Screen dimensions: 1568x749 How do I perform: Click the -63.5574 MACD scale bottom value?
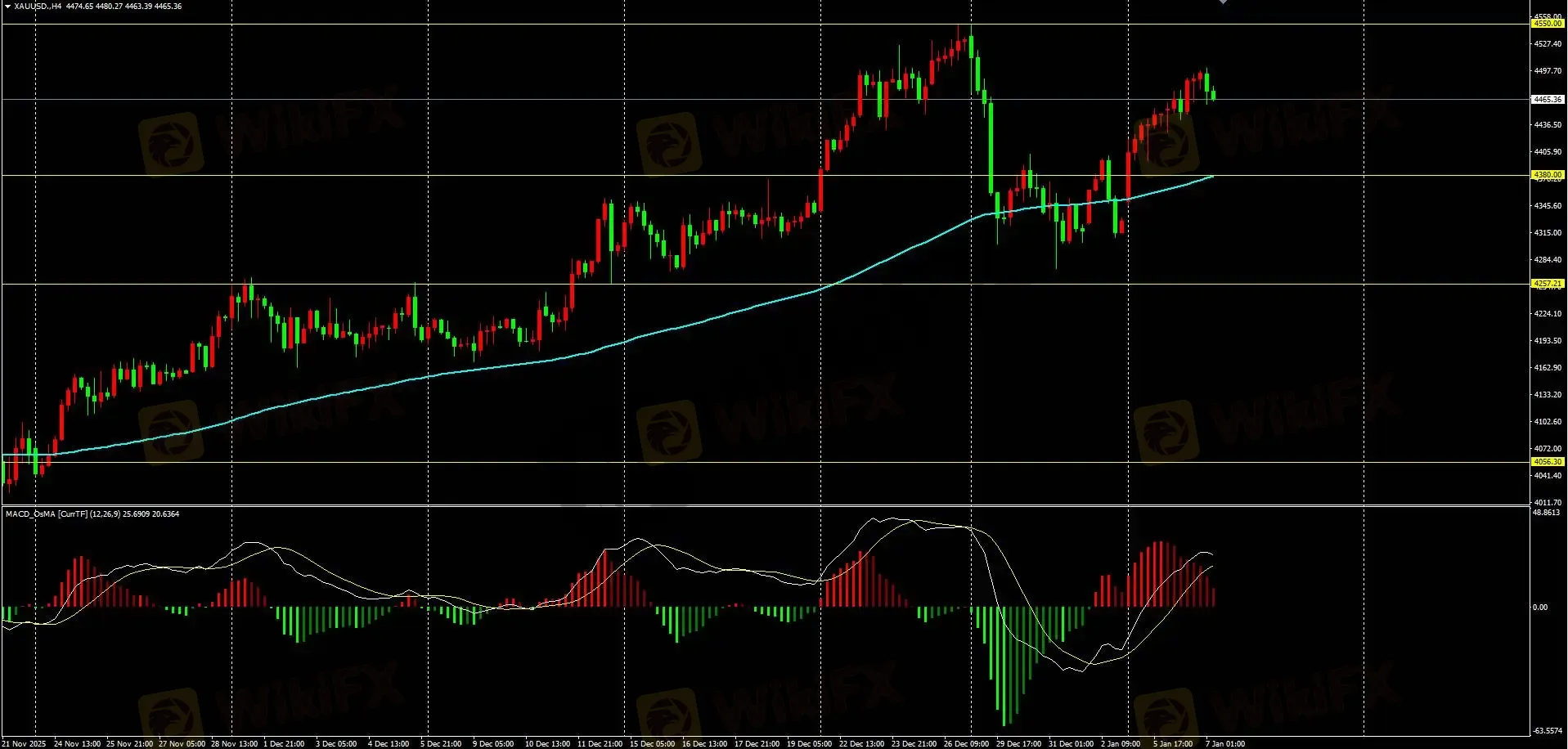[x=1546, y=731]
